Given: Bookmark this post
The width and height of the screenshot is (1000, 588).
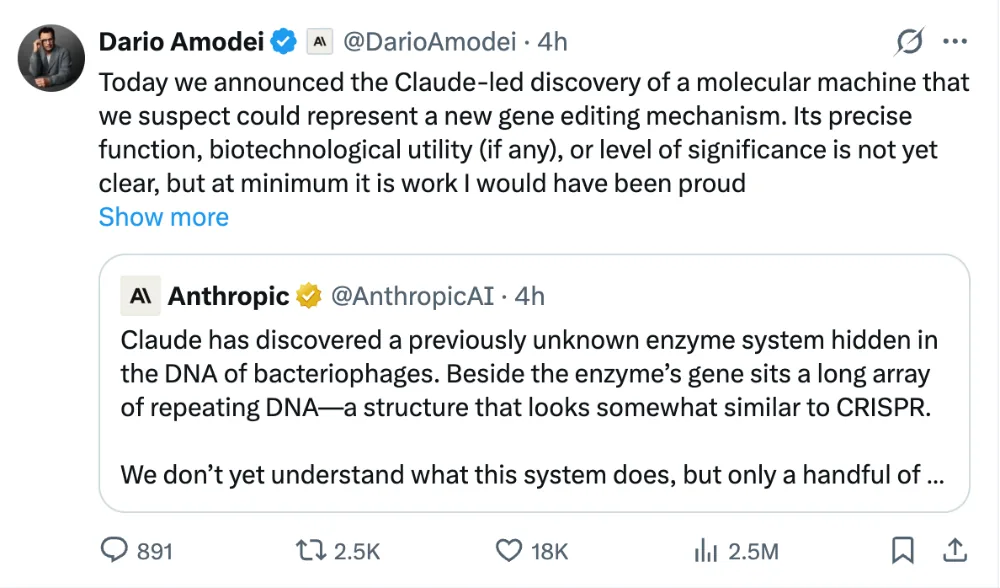Looking at the screenshot, I should tap(902, 550).
